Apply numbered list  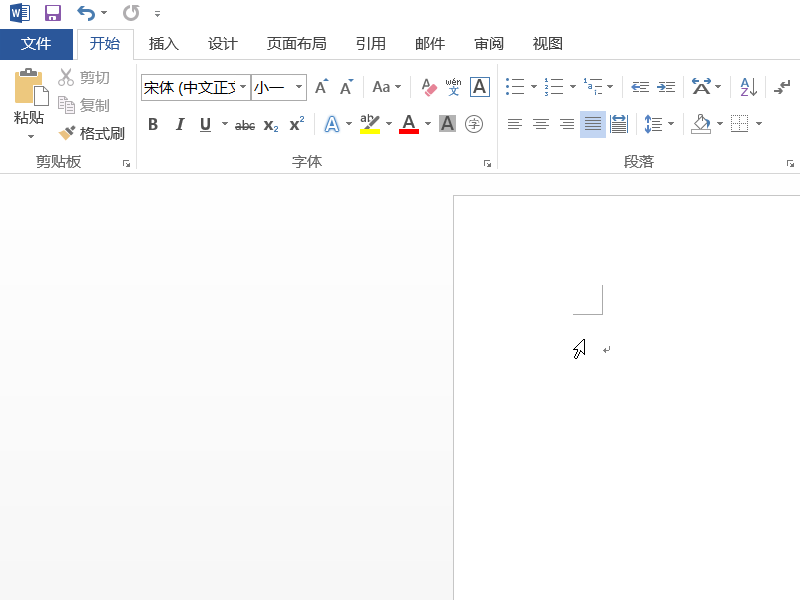click(554, 87)
